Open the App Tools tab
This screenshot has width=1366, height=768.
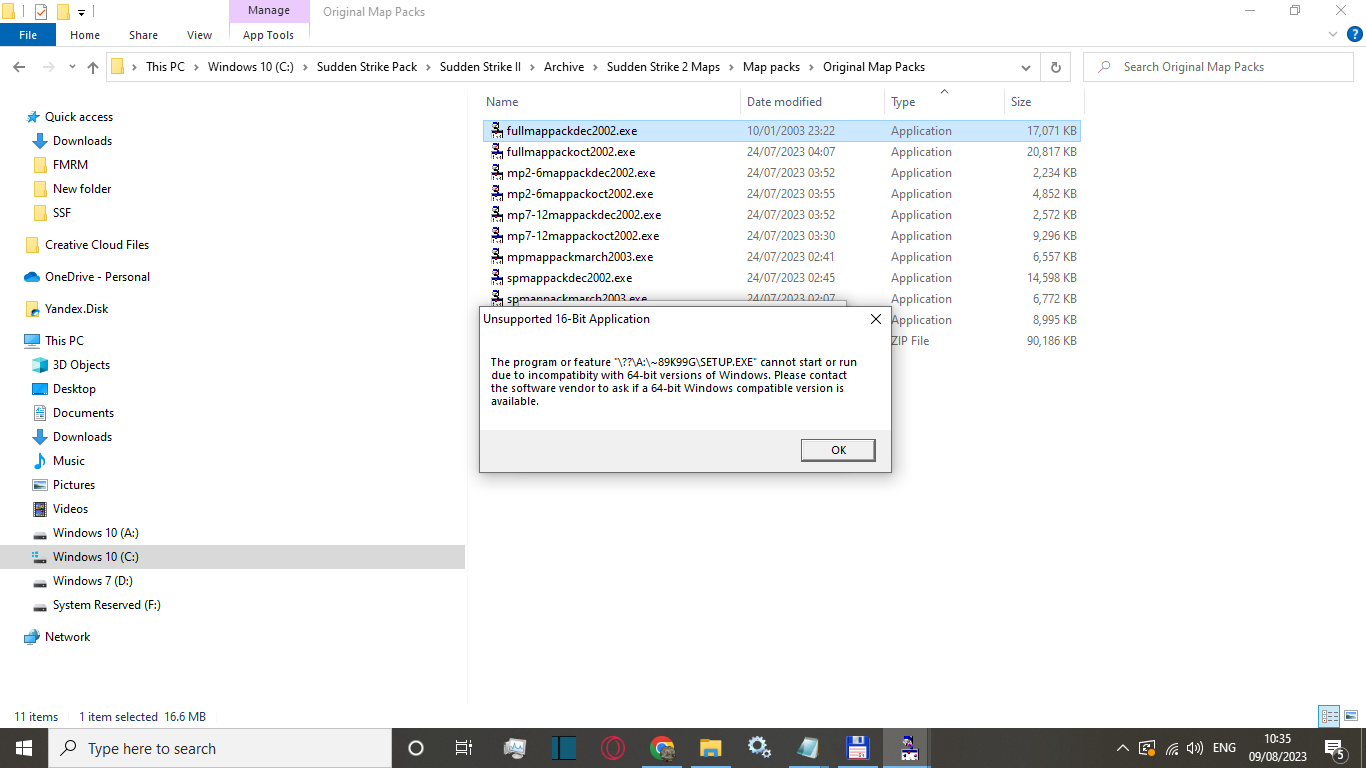(x=268, y=35)
